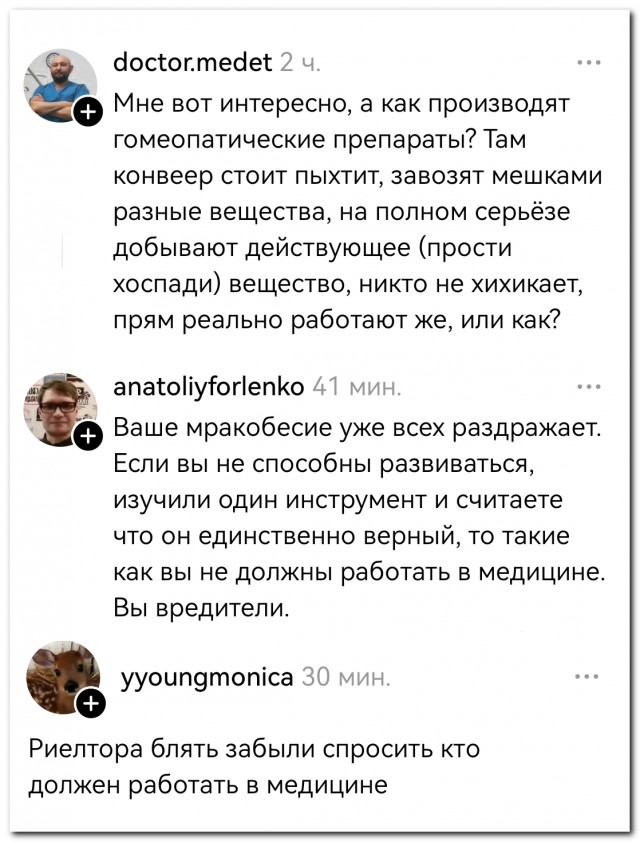Open doctor.medet's profile via username

[190, 62]
